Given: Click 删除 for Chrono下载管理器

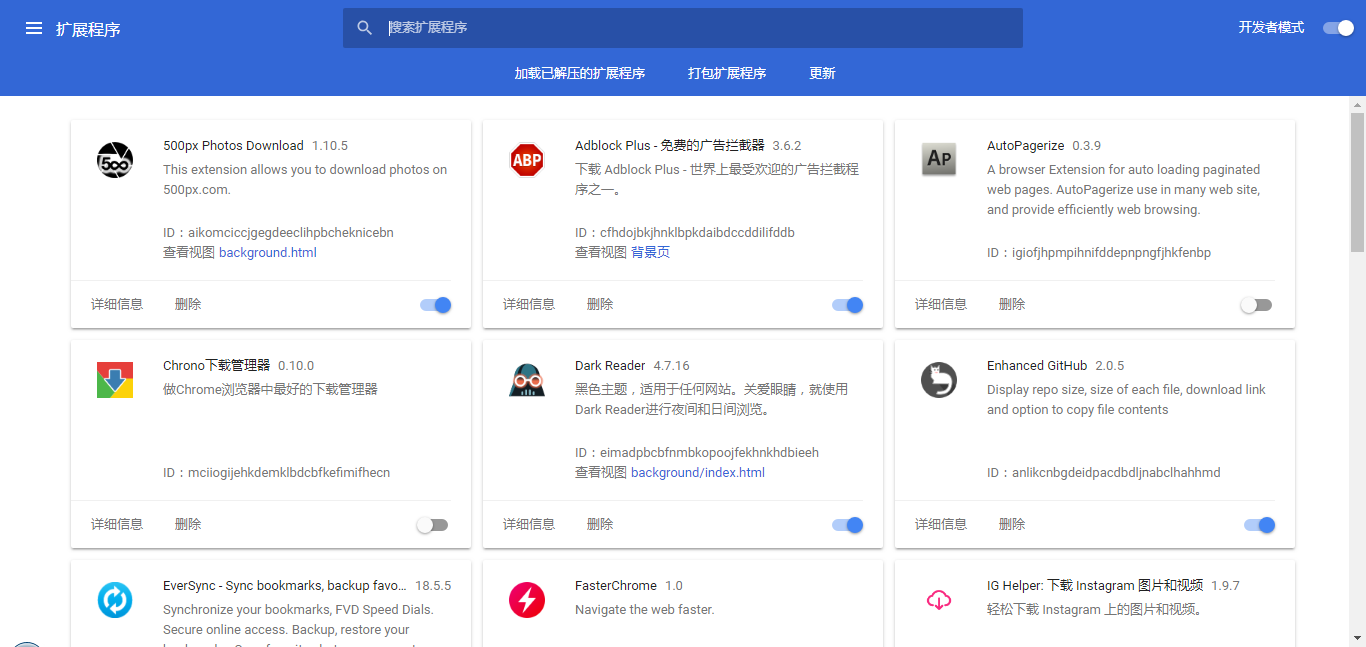Looking at the screenshot, I should click(188, 524).
